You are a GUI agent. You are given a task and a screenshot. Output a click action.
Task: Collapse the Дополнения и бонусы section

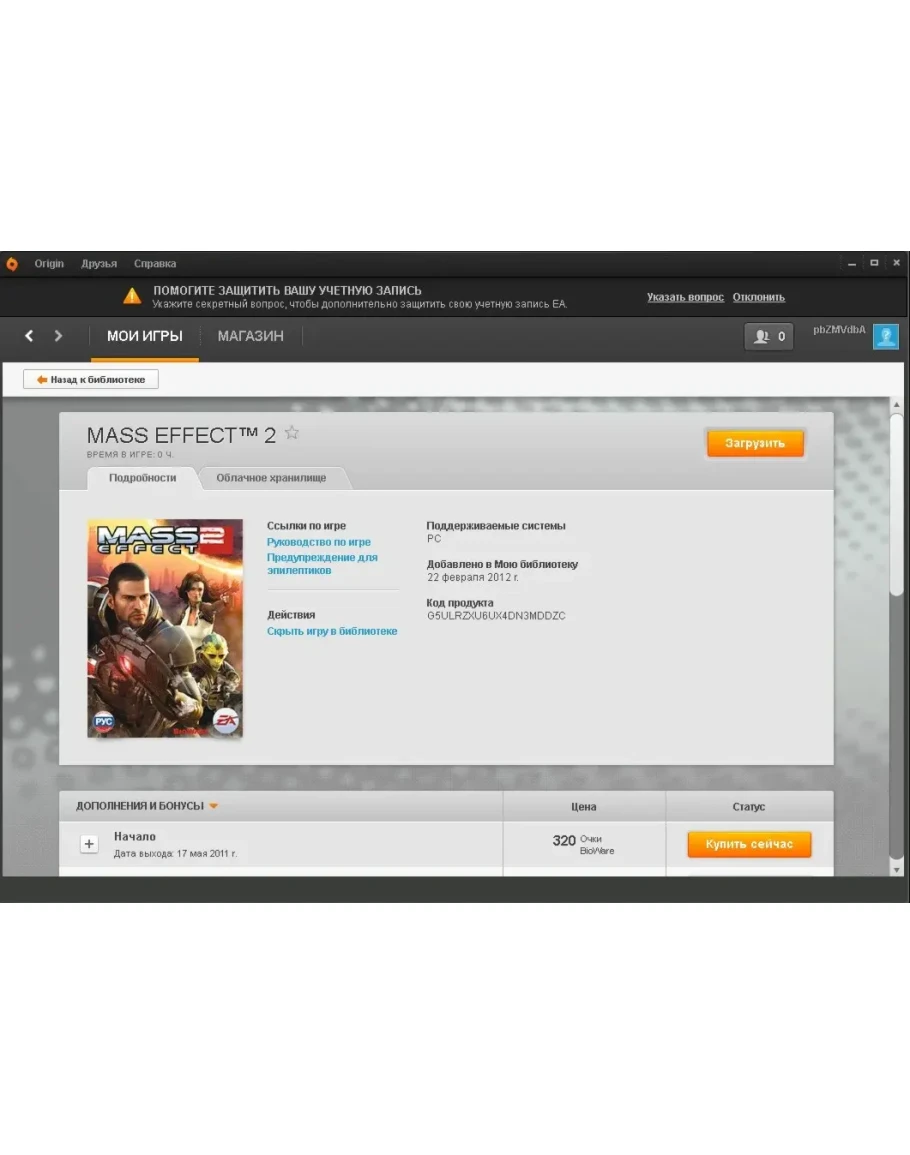213,806
